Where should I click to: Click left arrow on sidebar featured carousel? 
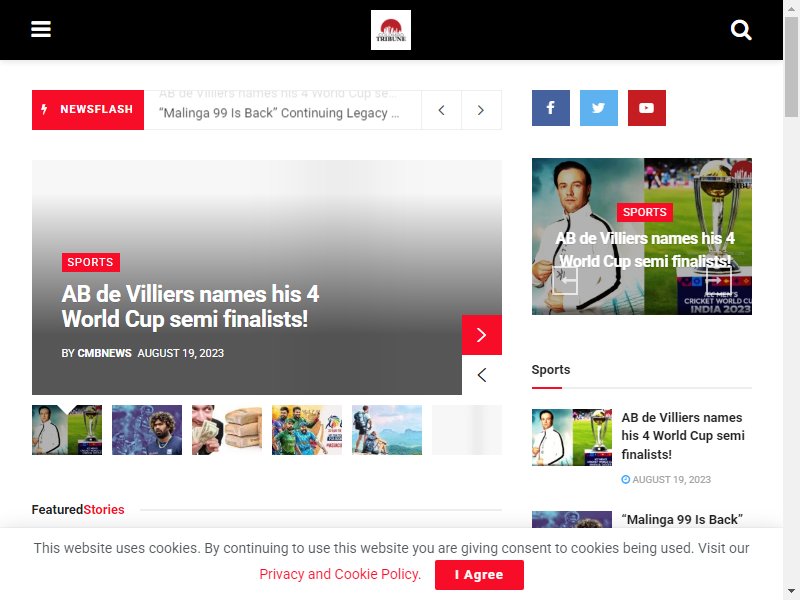[565, 280]
